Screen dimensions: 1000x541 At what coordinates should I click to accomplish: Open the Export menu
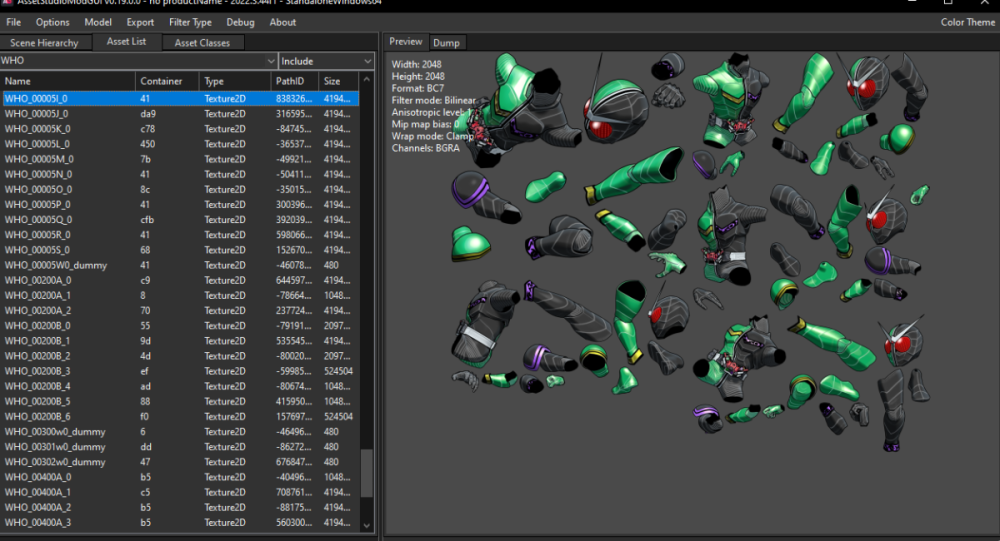pos(140,22)
